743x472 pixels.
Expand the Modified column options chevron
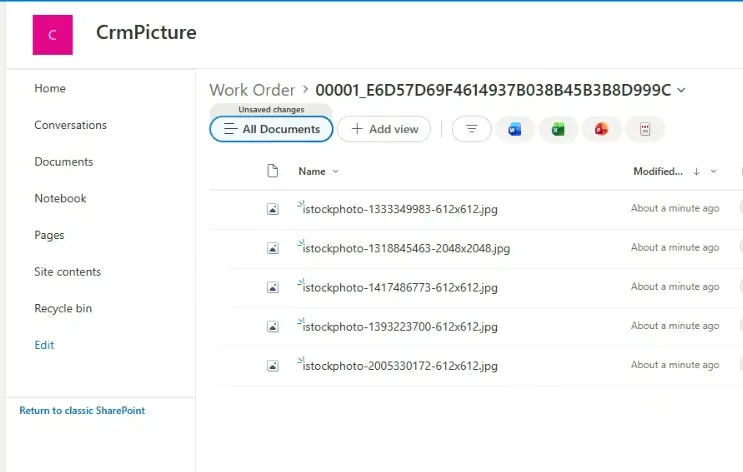(x=713, y=172)
